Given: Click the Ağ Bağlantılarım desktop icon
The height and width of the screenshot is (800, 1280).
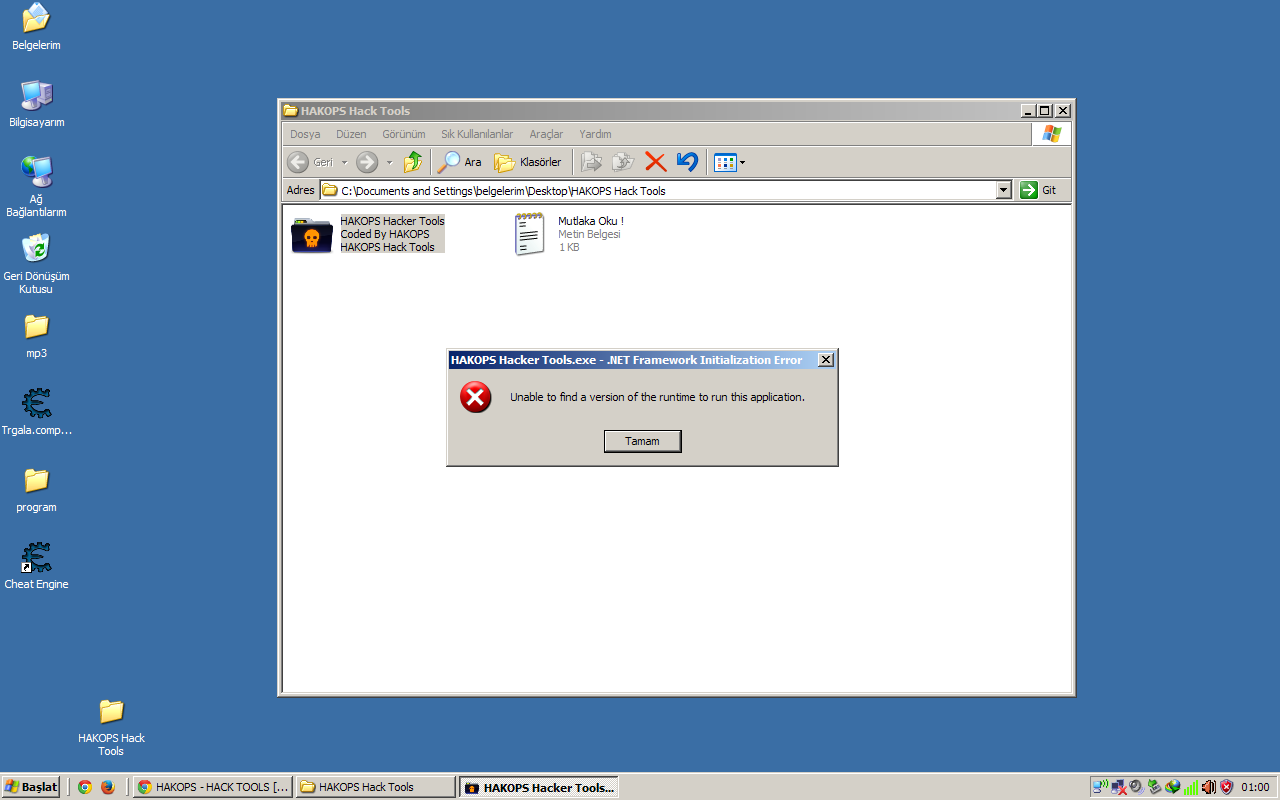Looking at the screenshot, I should (36, 186).
